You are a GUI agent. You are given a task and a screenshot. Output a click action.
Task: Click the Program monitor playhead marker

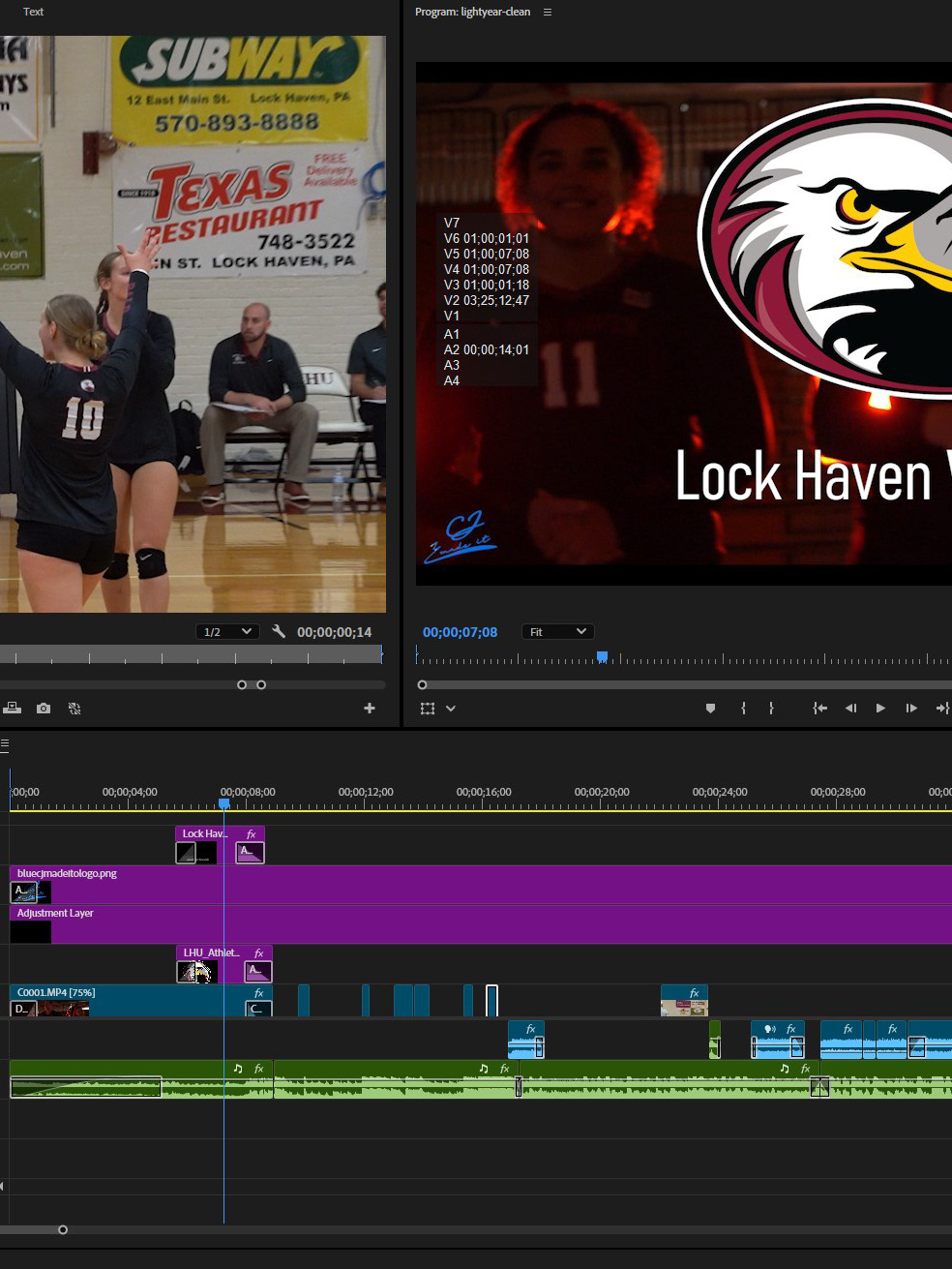602,657
